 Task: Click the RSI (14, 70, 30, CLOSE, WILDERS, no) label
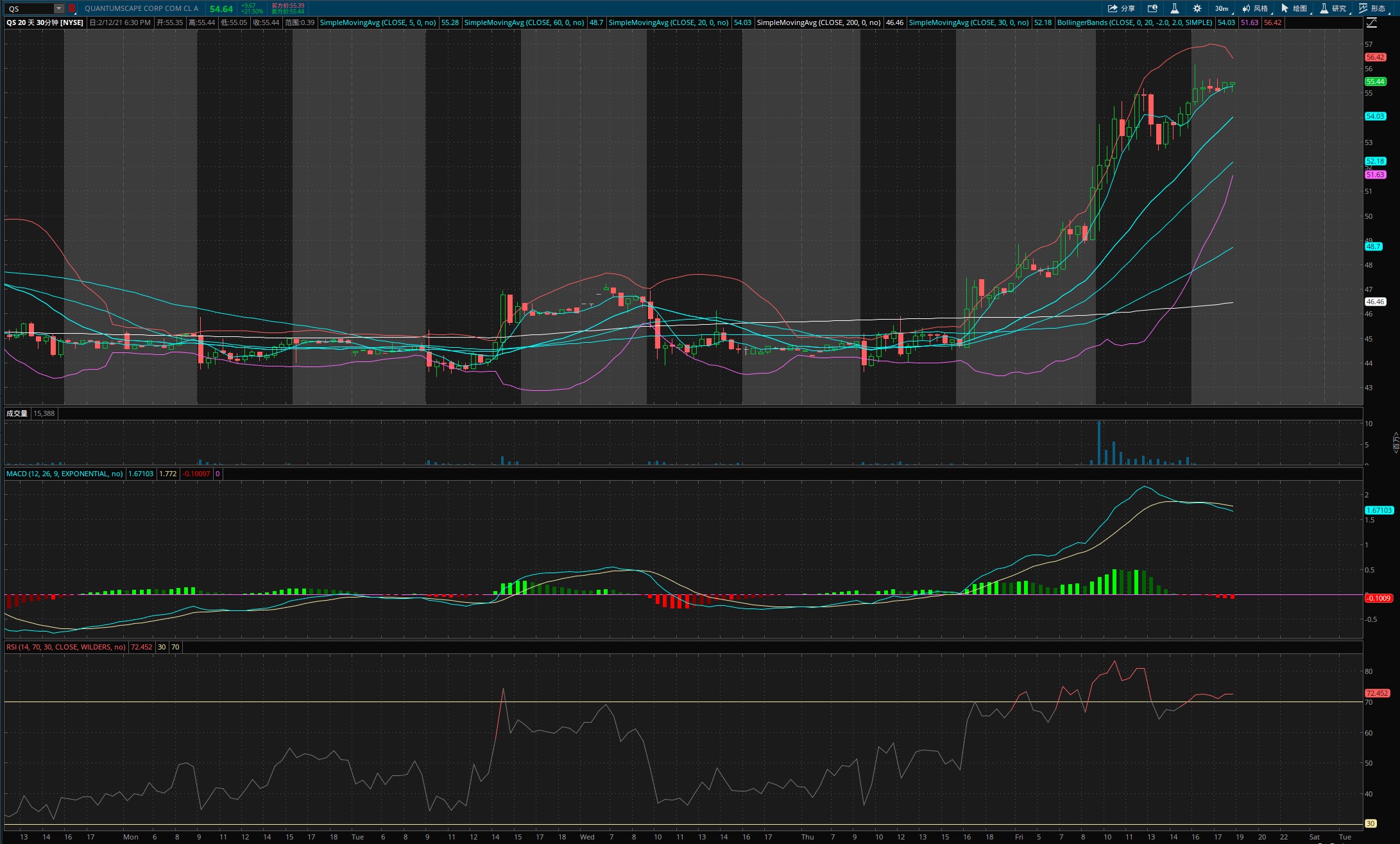click(66, 647)
